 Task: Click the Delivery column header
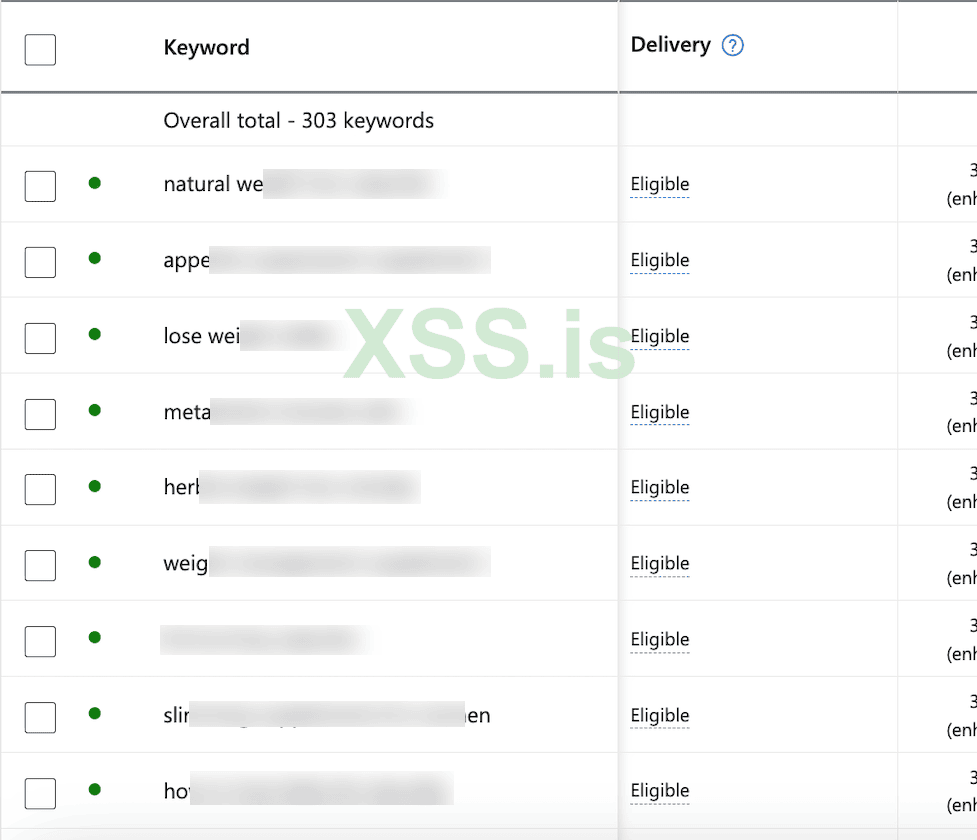point(671,45)
